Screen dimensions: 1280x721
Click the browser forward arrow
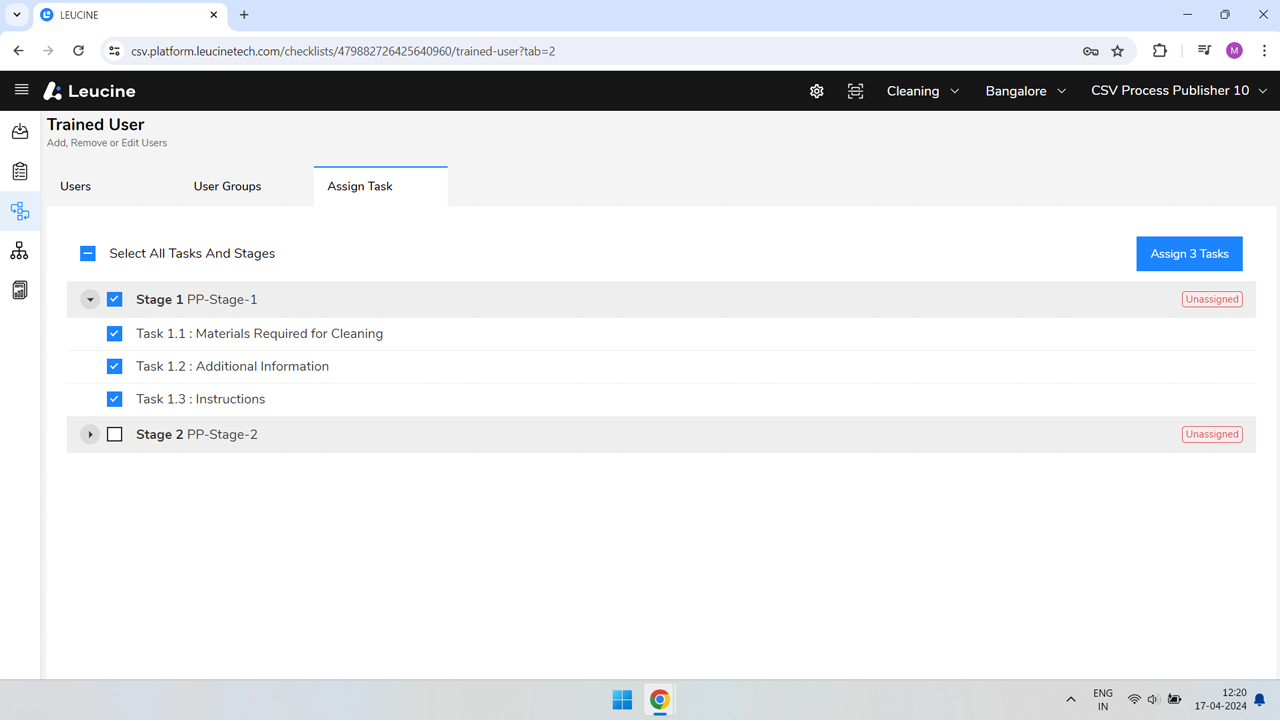(x=48, y=51)
